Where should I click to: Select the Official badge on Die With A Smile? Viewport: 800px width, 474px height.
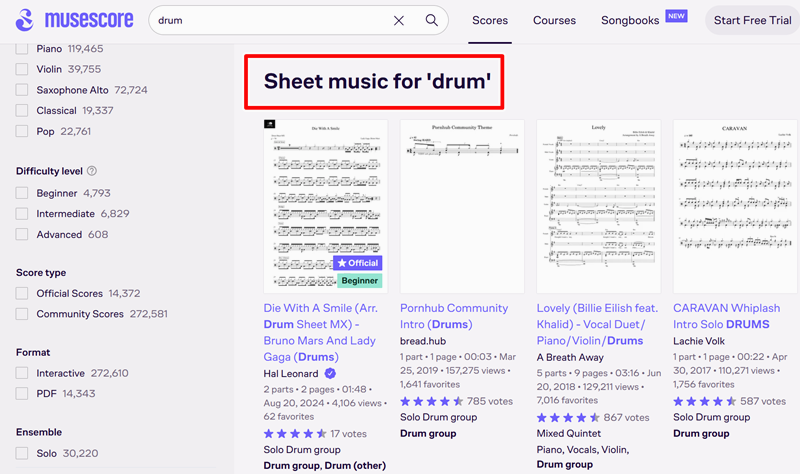(x=358, y=263)
